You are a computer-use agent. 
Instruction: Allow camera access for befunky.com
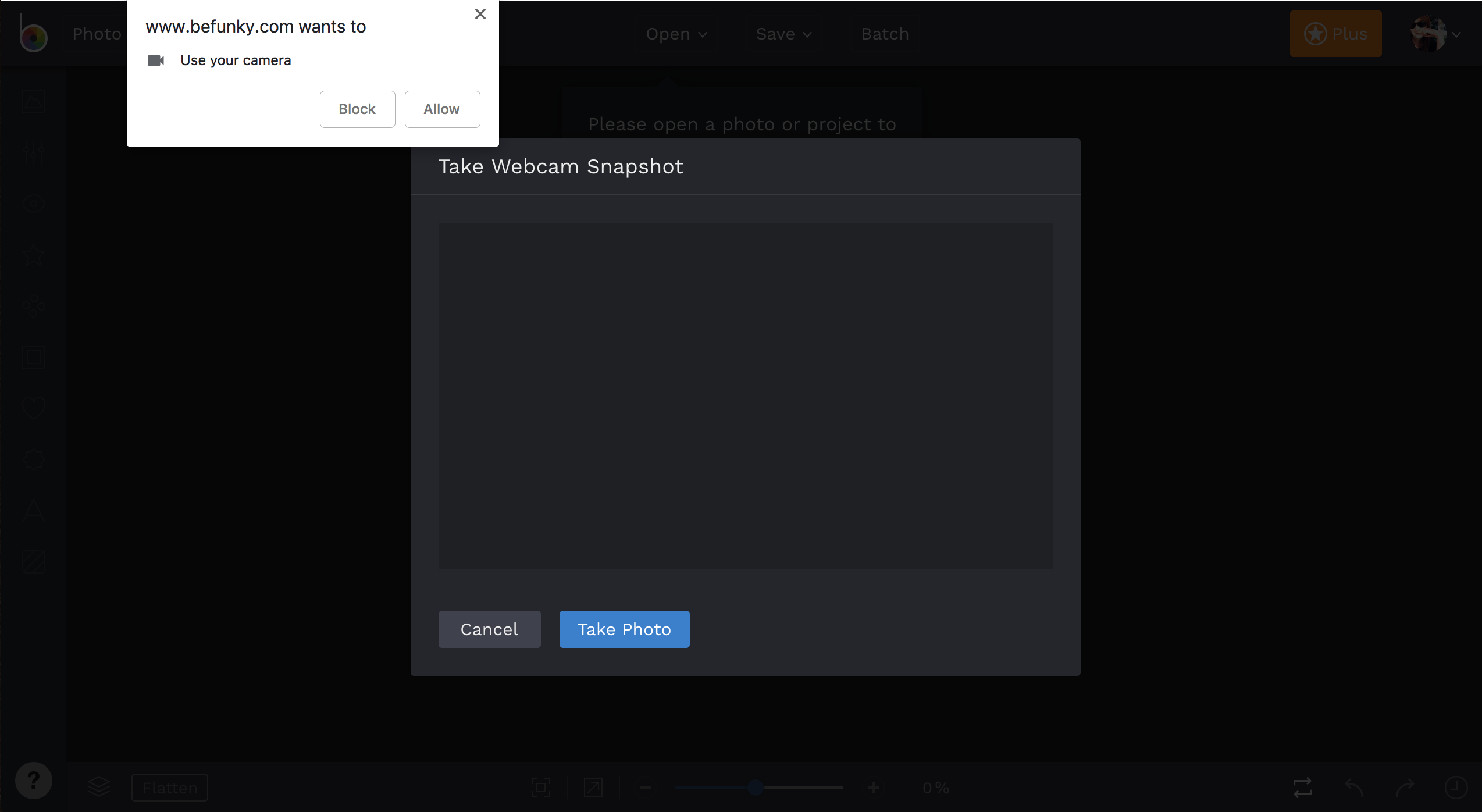point(442,109)
